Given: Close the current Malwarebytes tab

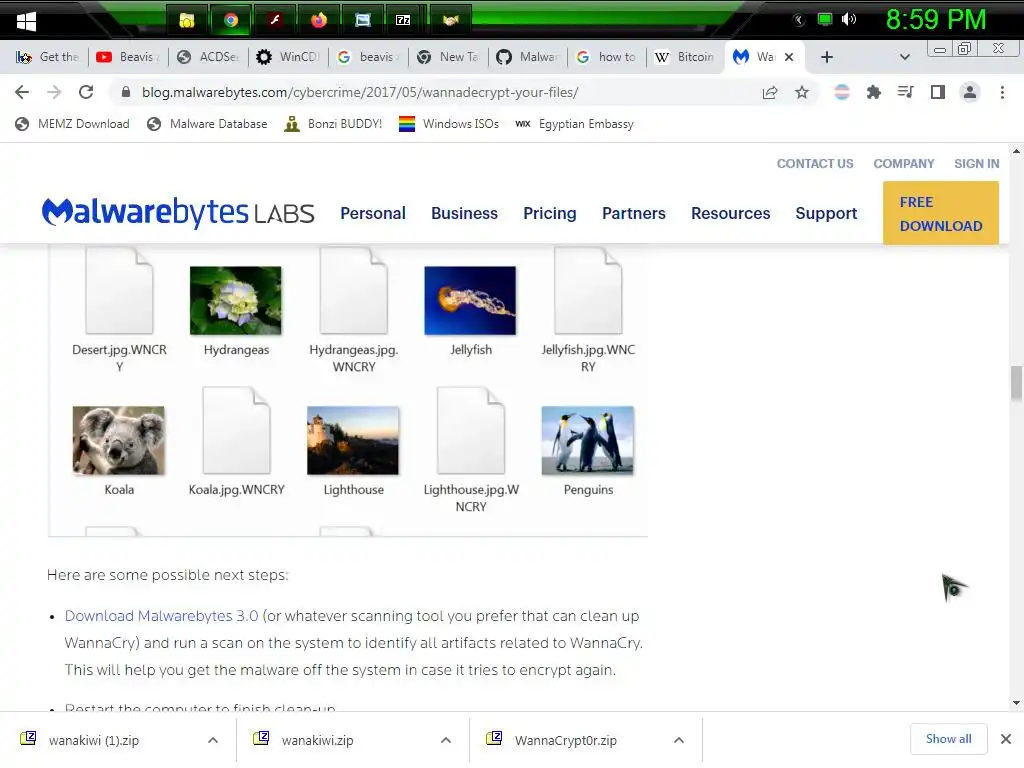Looking at the screenshot, I should click(789, 57).
